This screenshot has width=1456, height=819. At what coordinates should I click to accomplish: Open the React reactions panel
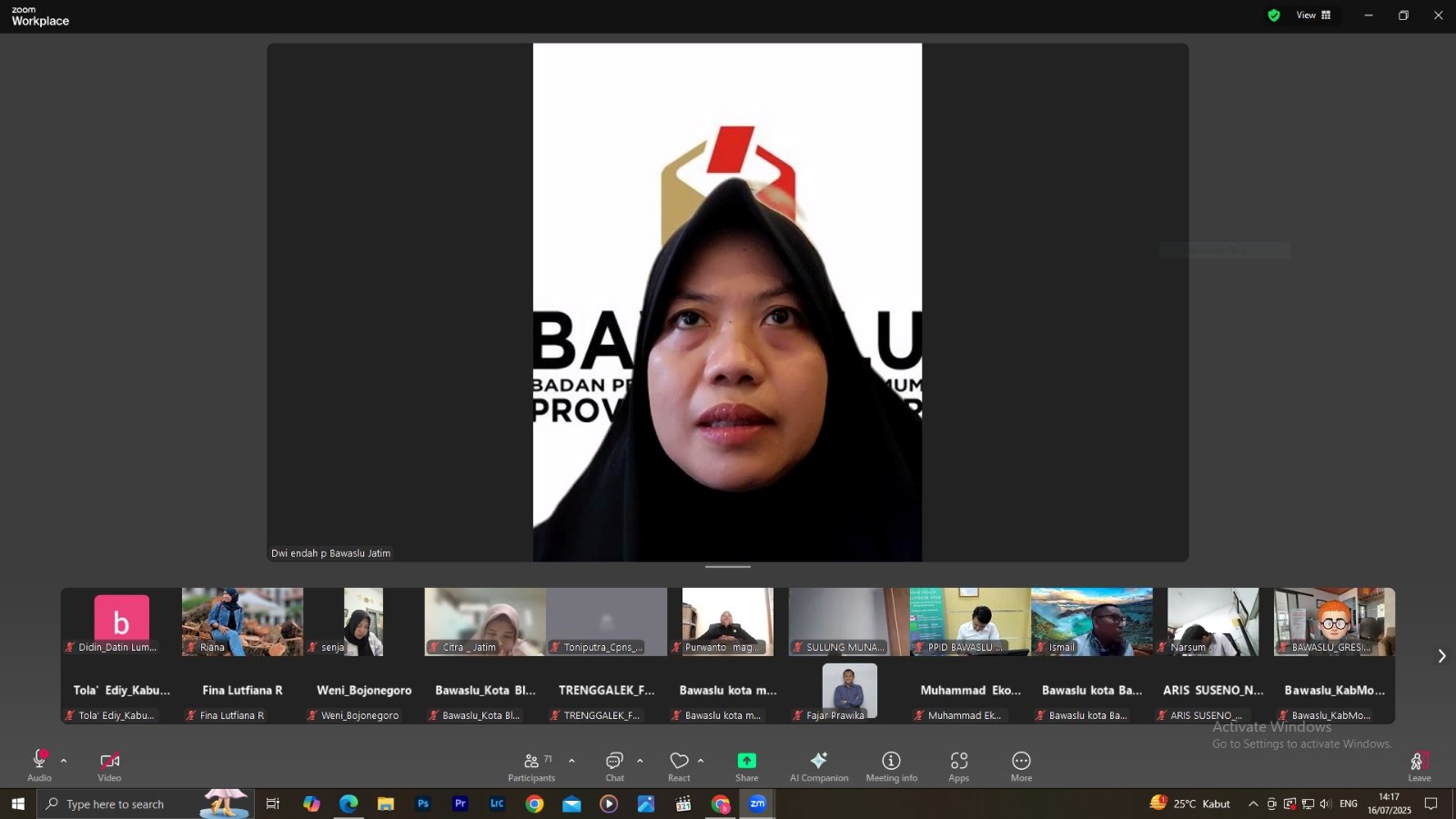(x=678, y=765)
